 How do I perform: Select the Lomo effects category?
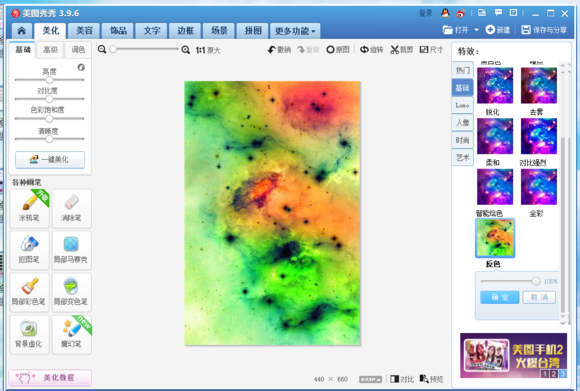(462, 105)
